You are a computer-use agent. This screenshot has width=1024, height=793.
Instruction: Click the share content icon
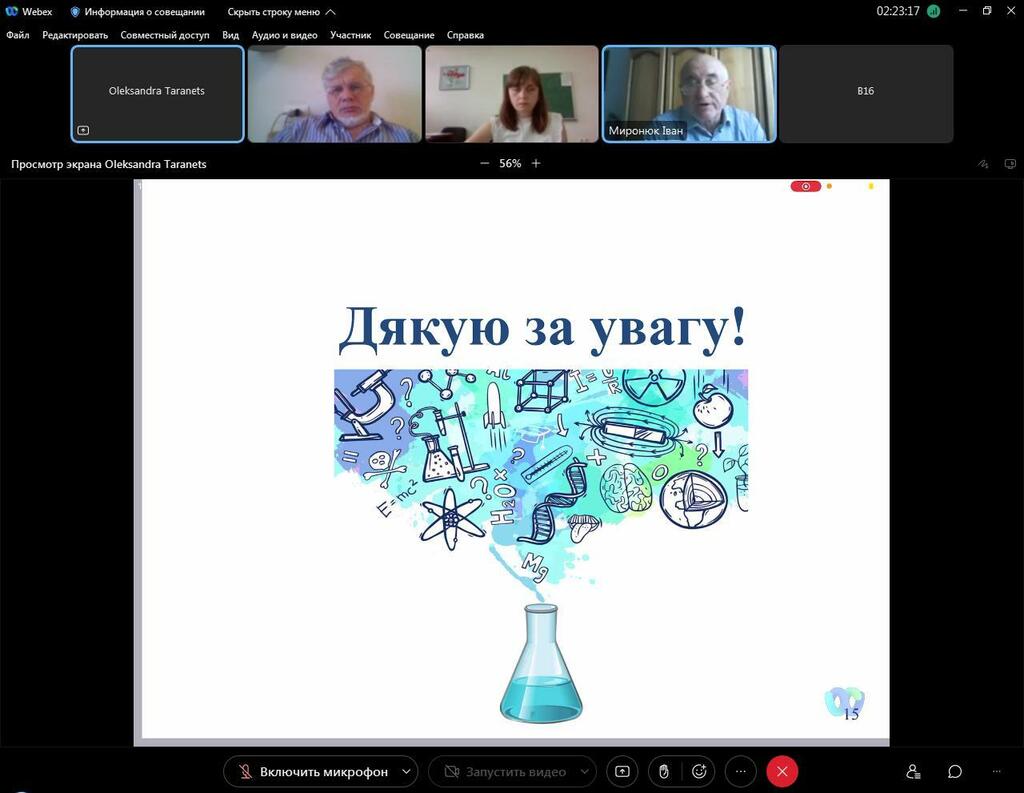622,771
